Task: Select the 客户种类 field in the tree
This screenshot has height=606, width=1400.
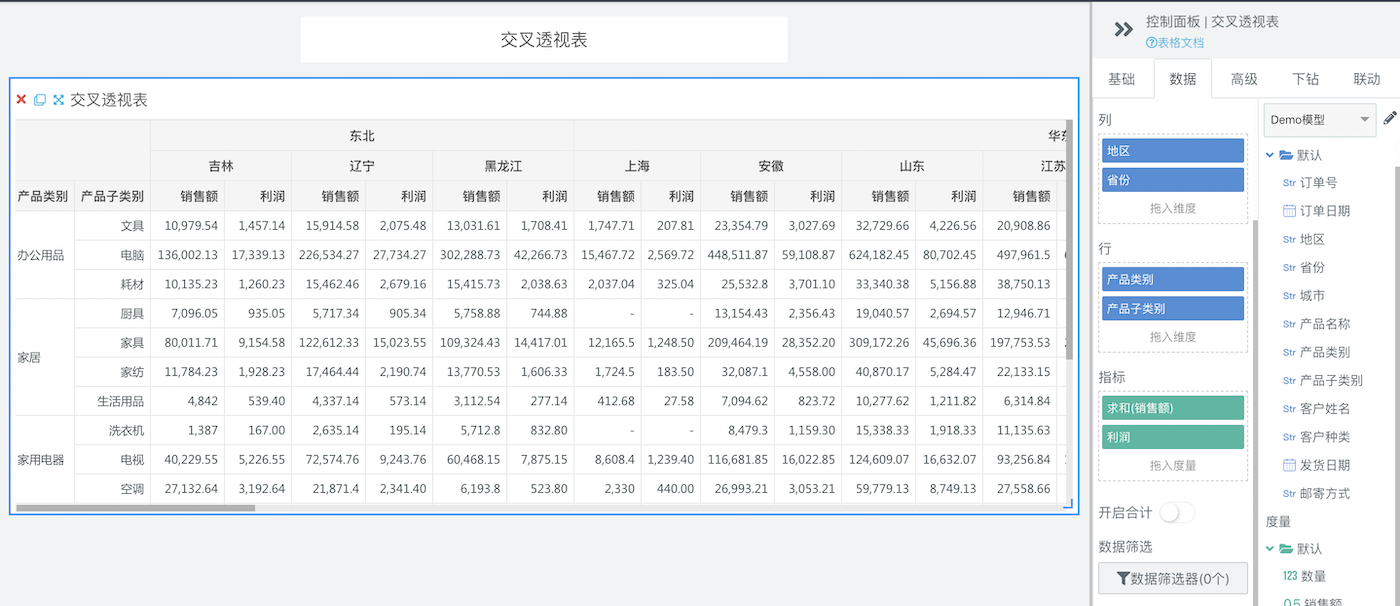Action: click(x=1325, y=437)
